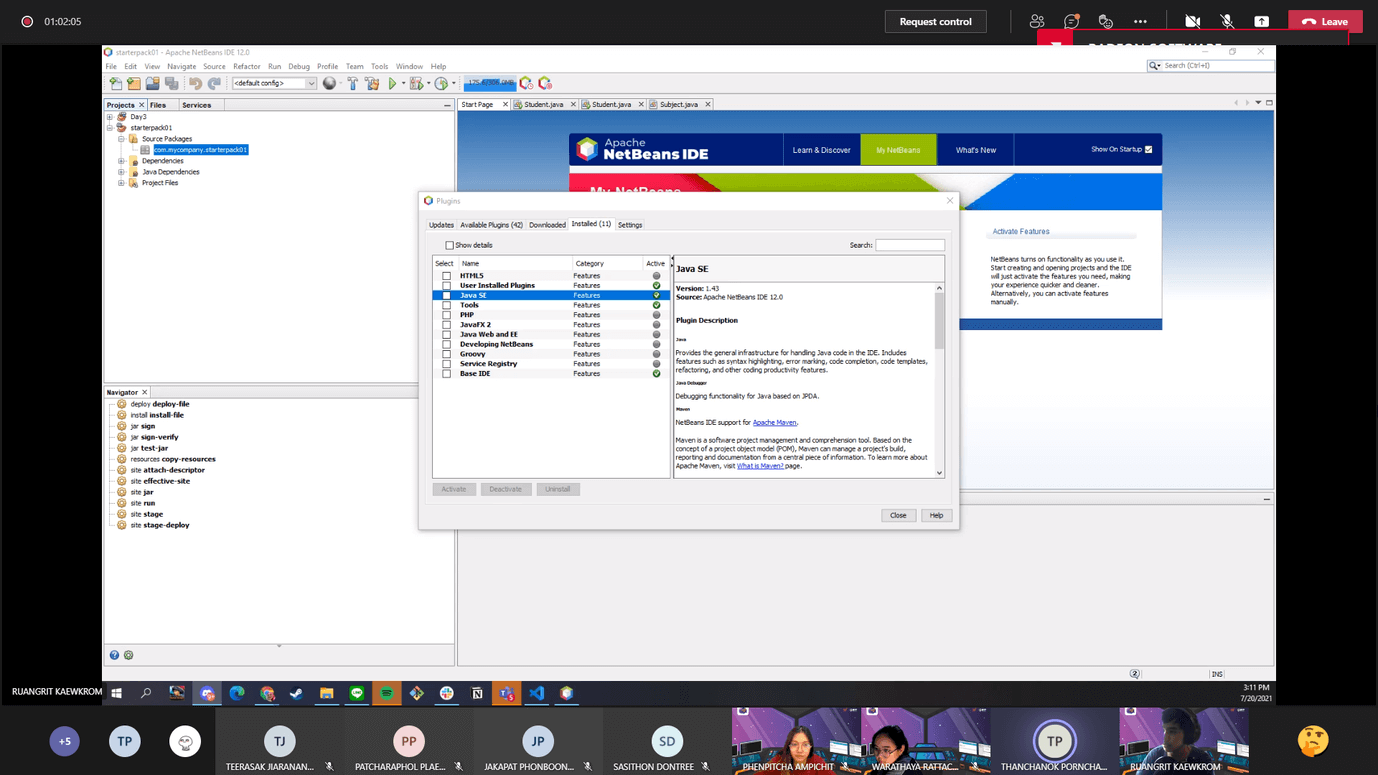Image resolution: width=1378 pixels, height=775 pixels.
Task: Close the Plugins dialog via Close button
Action: [898, 515]
